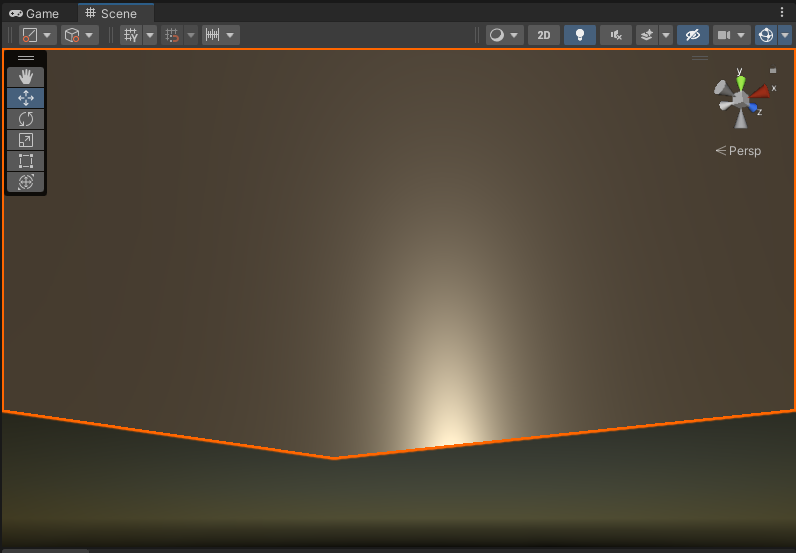Select the Hand view tool
Screen dimensions: 796x553
(x=26, y=77)
